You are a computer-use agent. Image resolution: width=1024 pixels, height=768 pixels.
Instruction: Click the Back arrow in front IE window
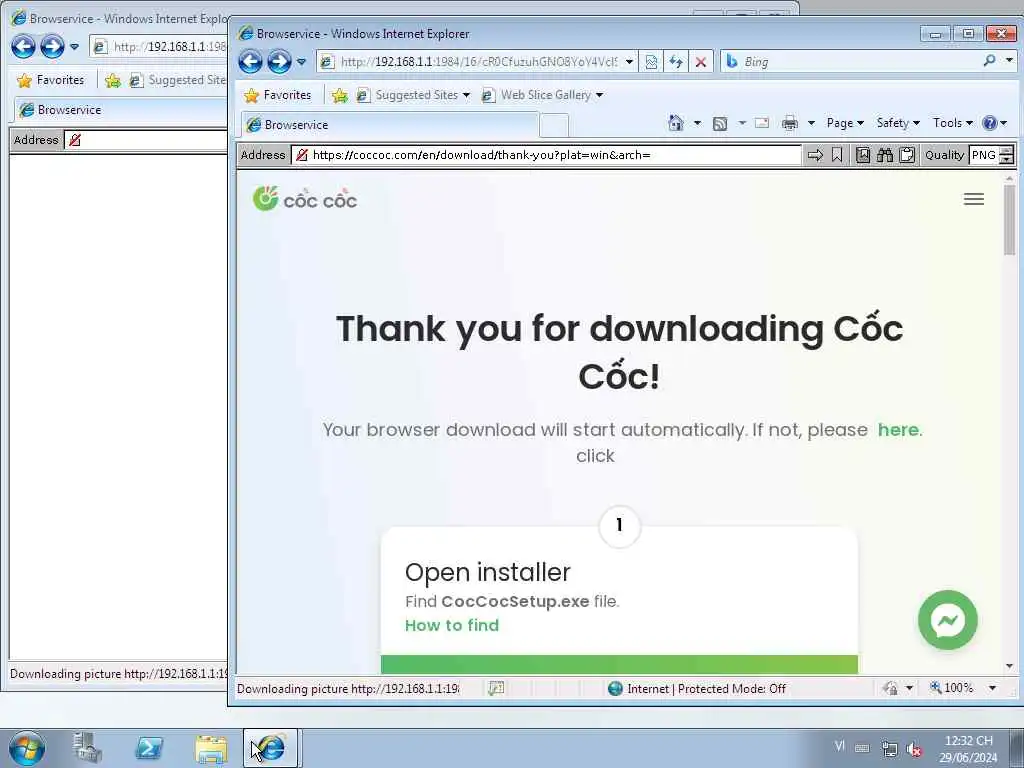point(250,62)
